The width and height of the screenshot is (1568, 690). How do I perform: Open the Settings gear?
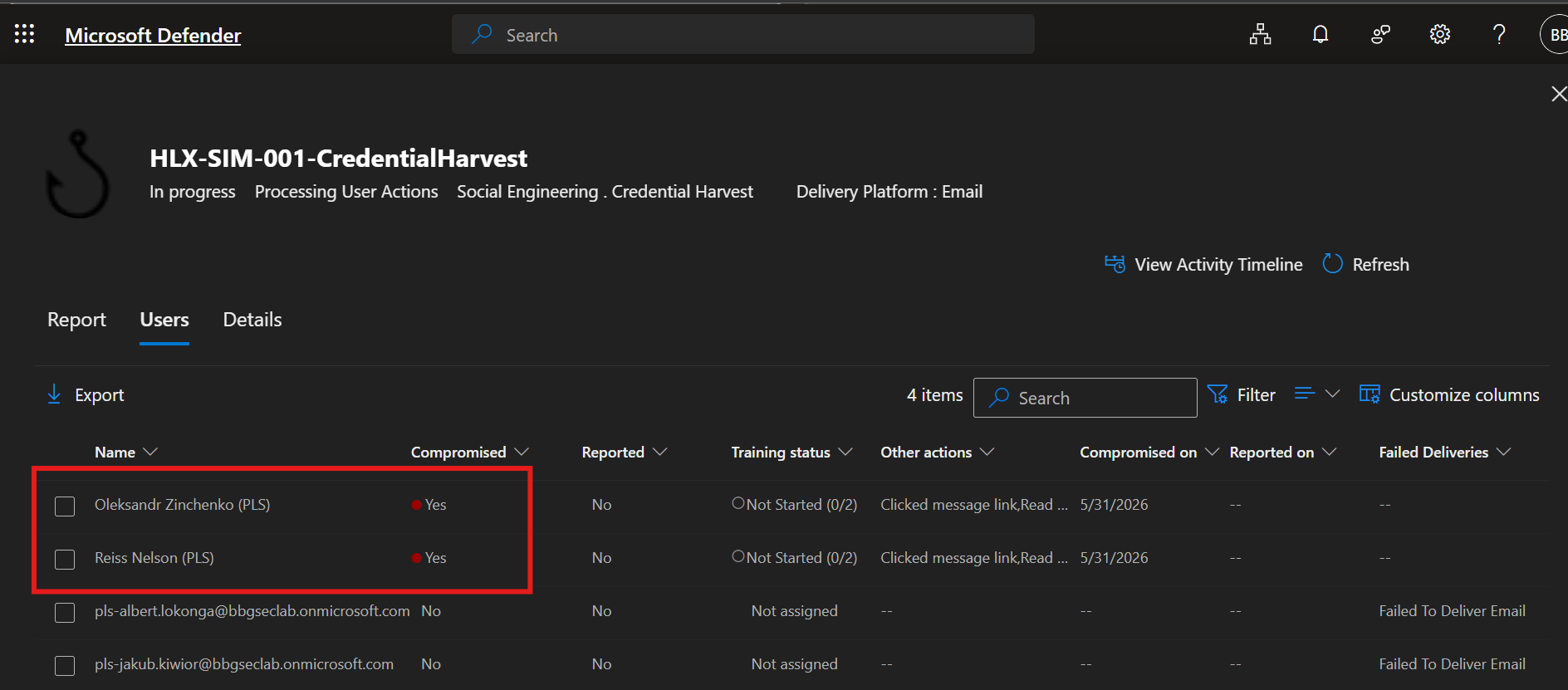[x=1439, y=35]
